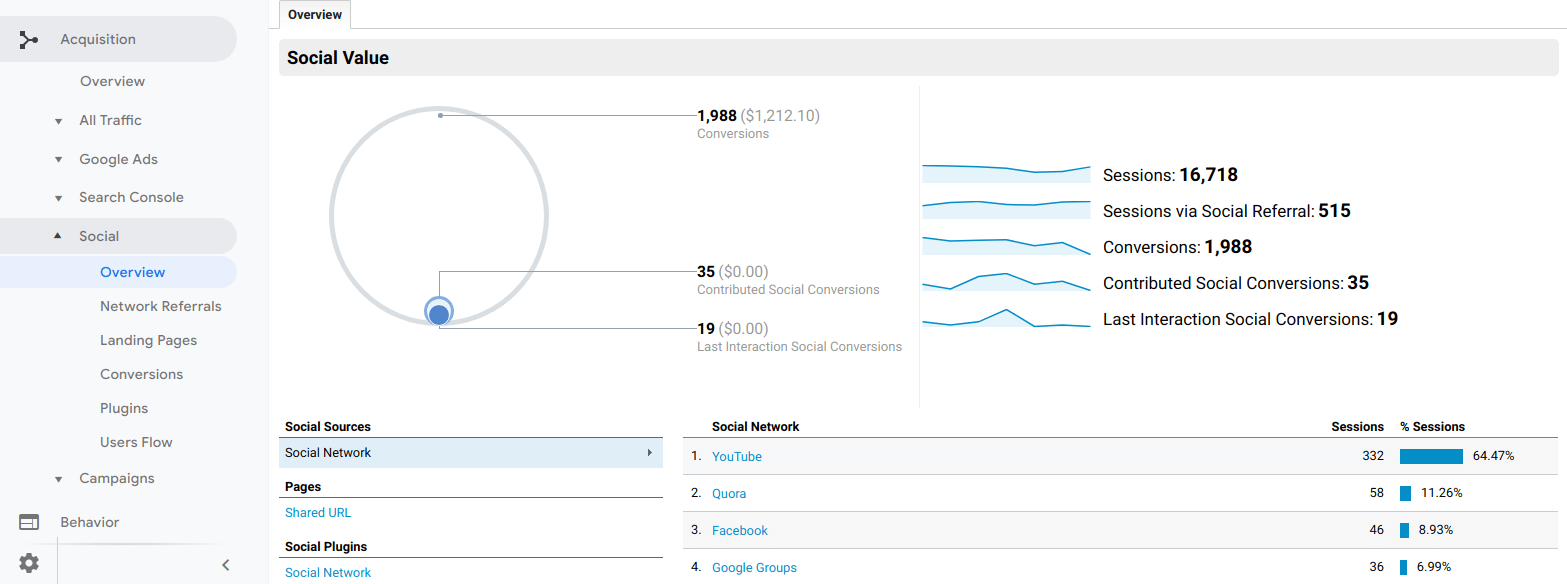The height and width of the screenshot is (584, 1567).
Task: Open the Social Plugins report
Action: click(x=124, y=408)
